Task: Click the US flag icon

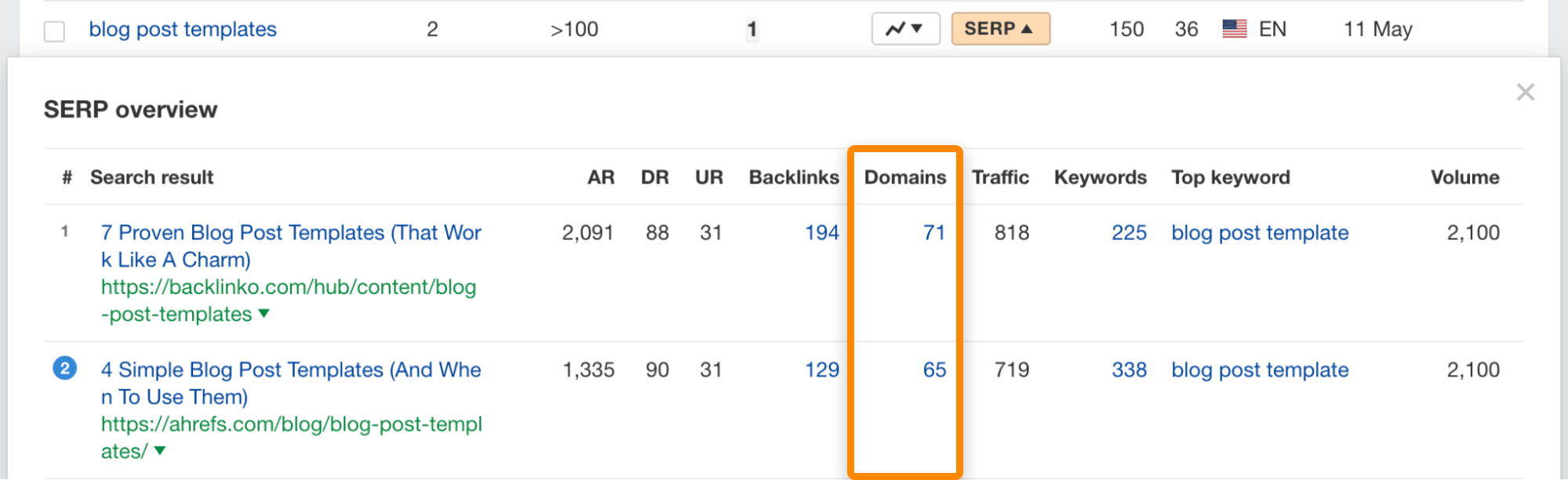Action: point(1234,29)
